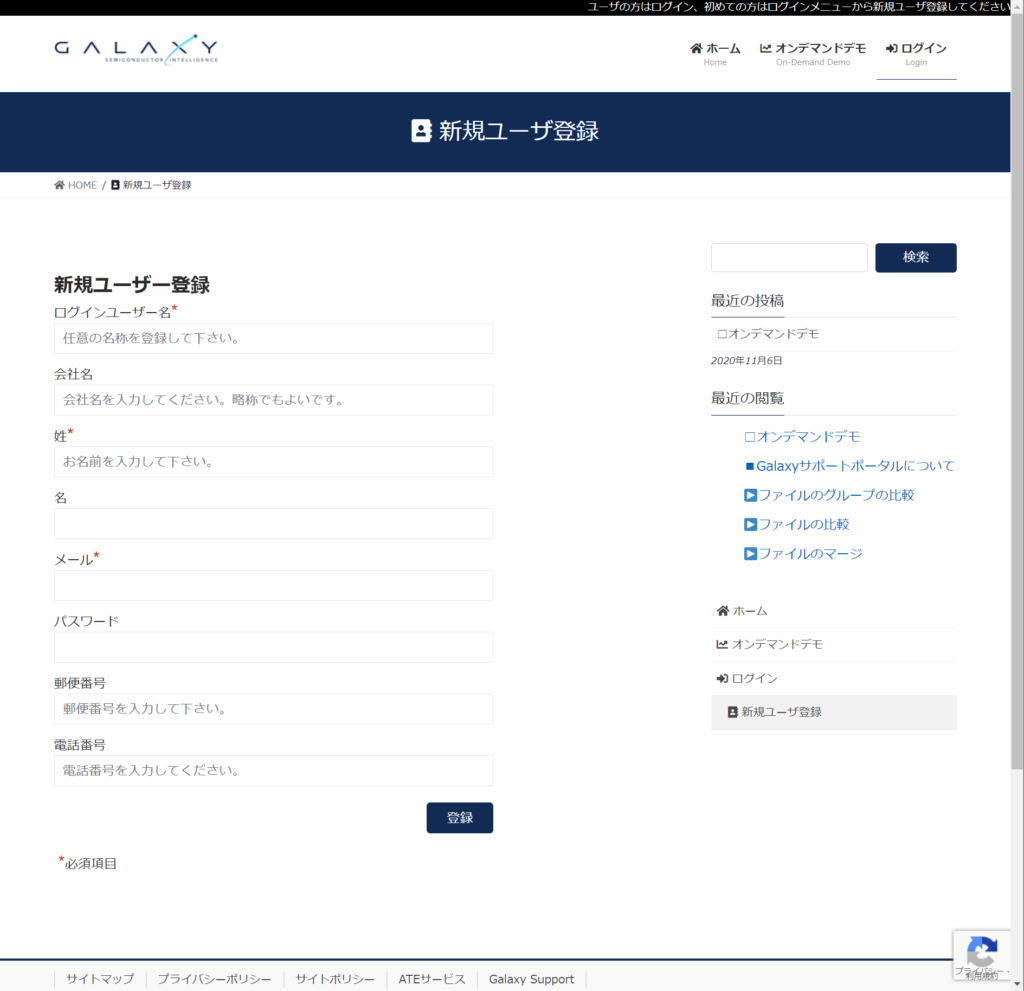The image size is (1024, 991).
Task: Click the ATEサービス footer link
Action: tap(431, 979)
